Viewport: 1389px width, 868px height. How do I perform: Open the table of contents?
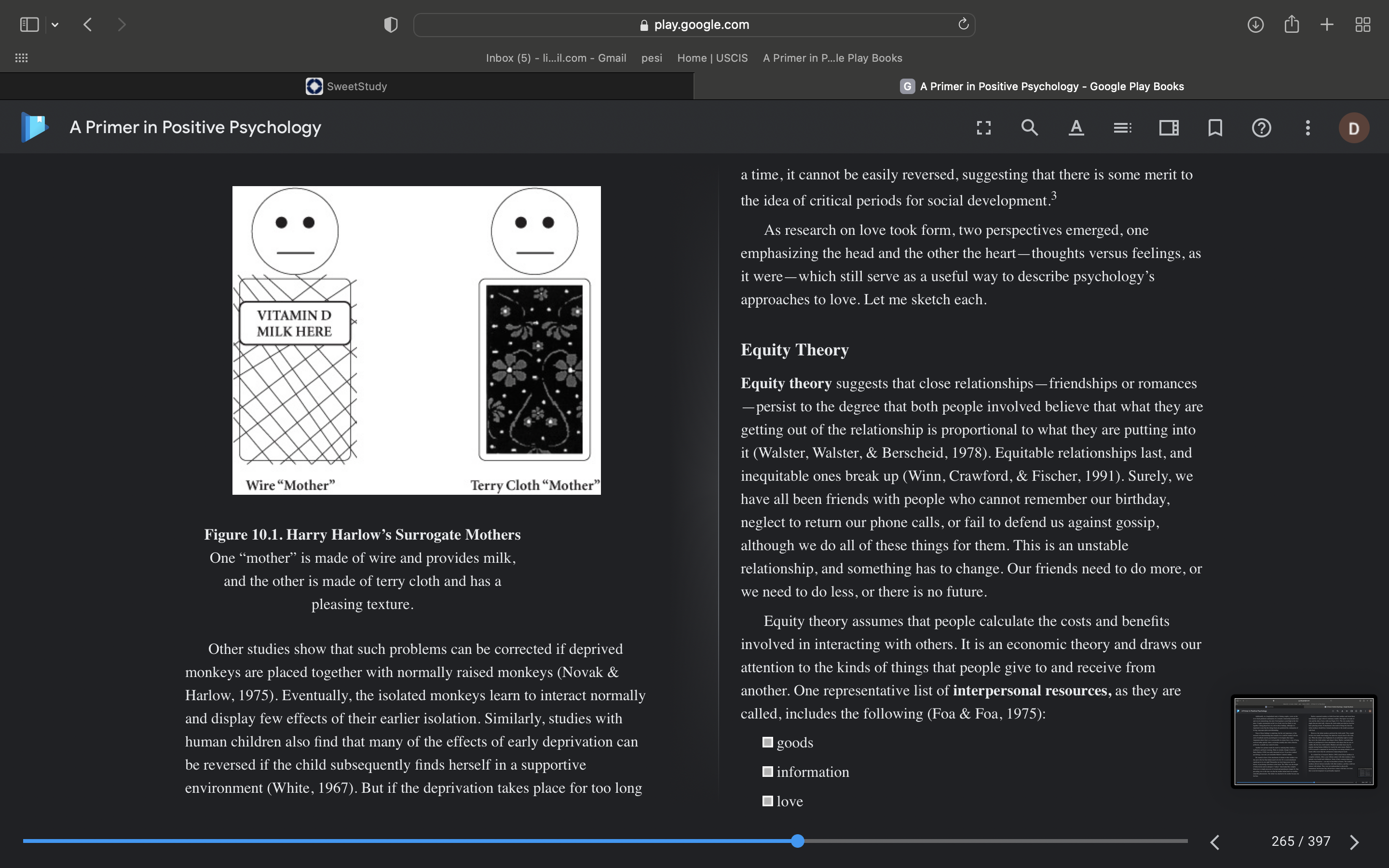(1123, 127)
